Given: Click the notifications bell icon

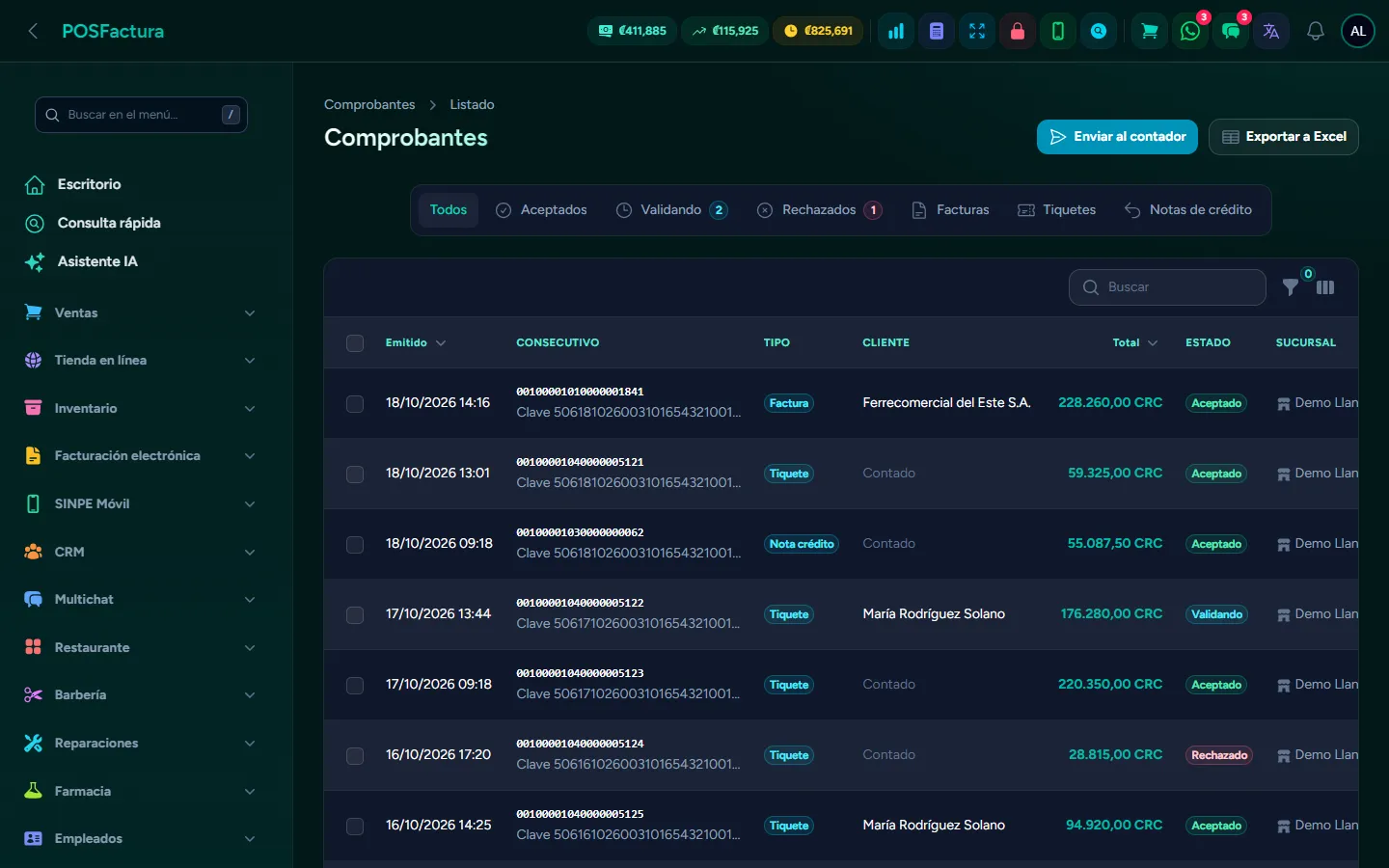Looking at the screenshot, I should (1315, 31).
